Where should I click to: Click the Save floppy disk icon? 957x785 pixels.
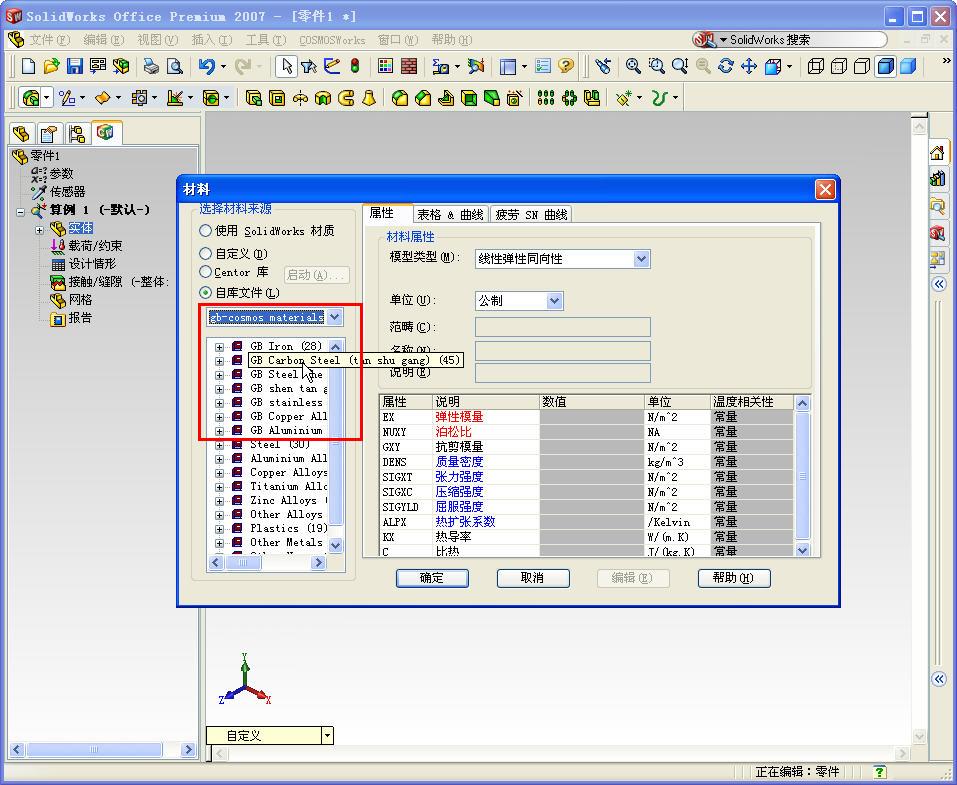[74, 66]
